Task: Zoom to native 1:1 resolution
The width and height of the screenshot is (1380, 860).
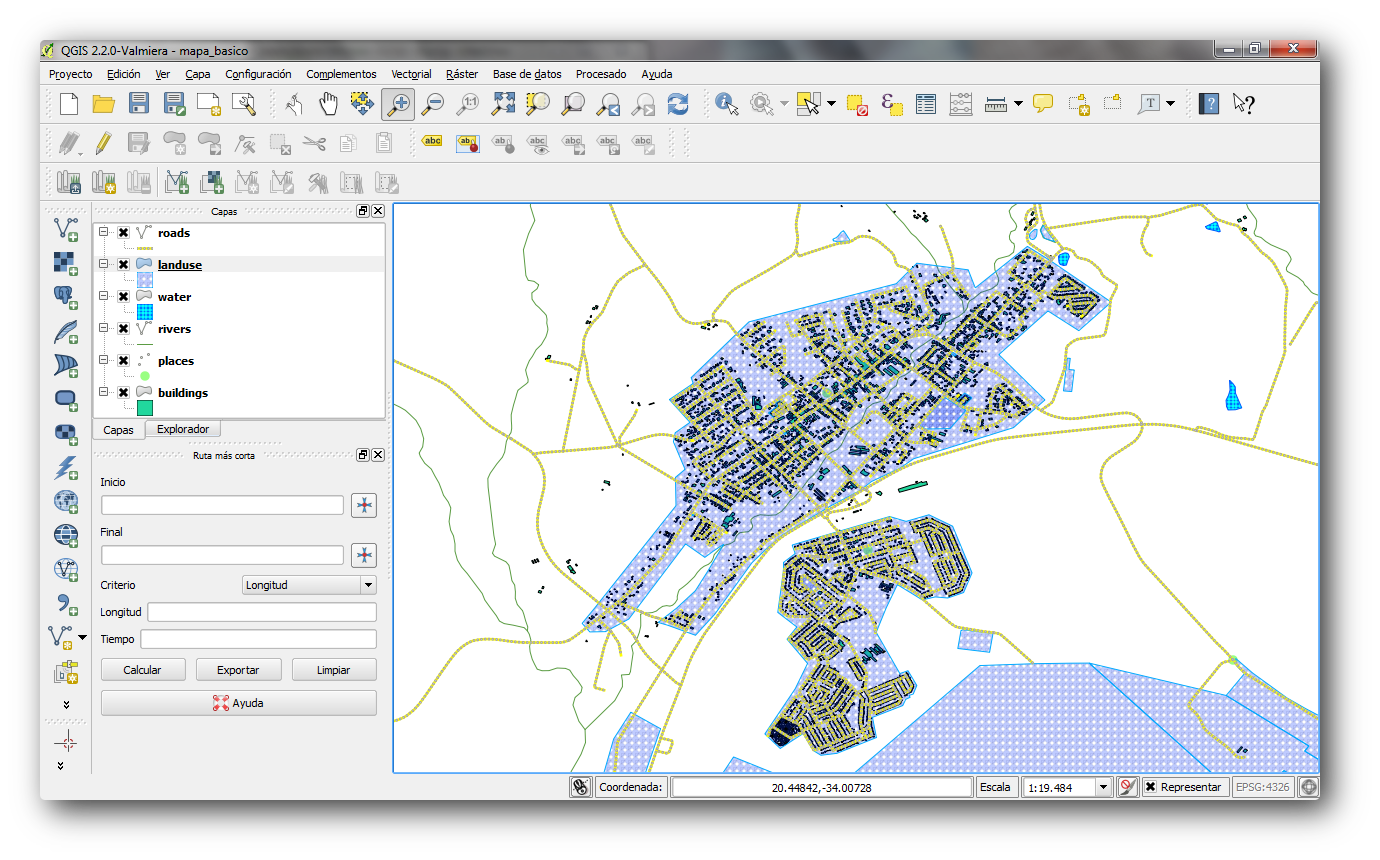Action: pos(468,103)
